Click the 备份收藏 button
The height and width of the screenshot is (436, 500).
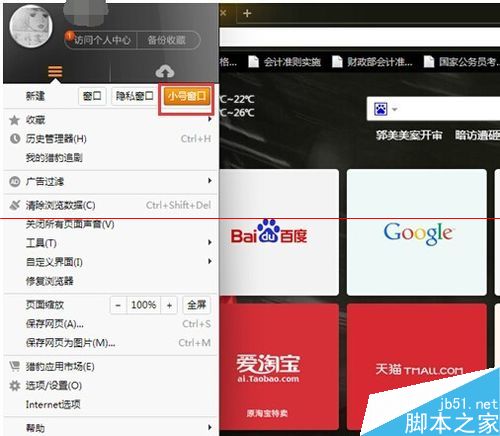pos(168,40)
